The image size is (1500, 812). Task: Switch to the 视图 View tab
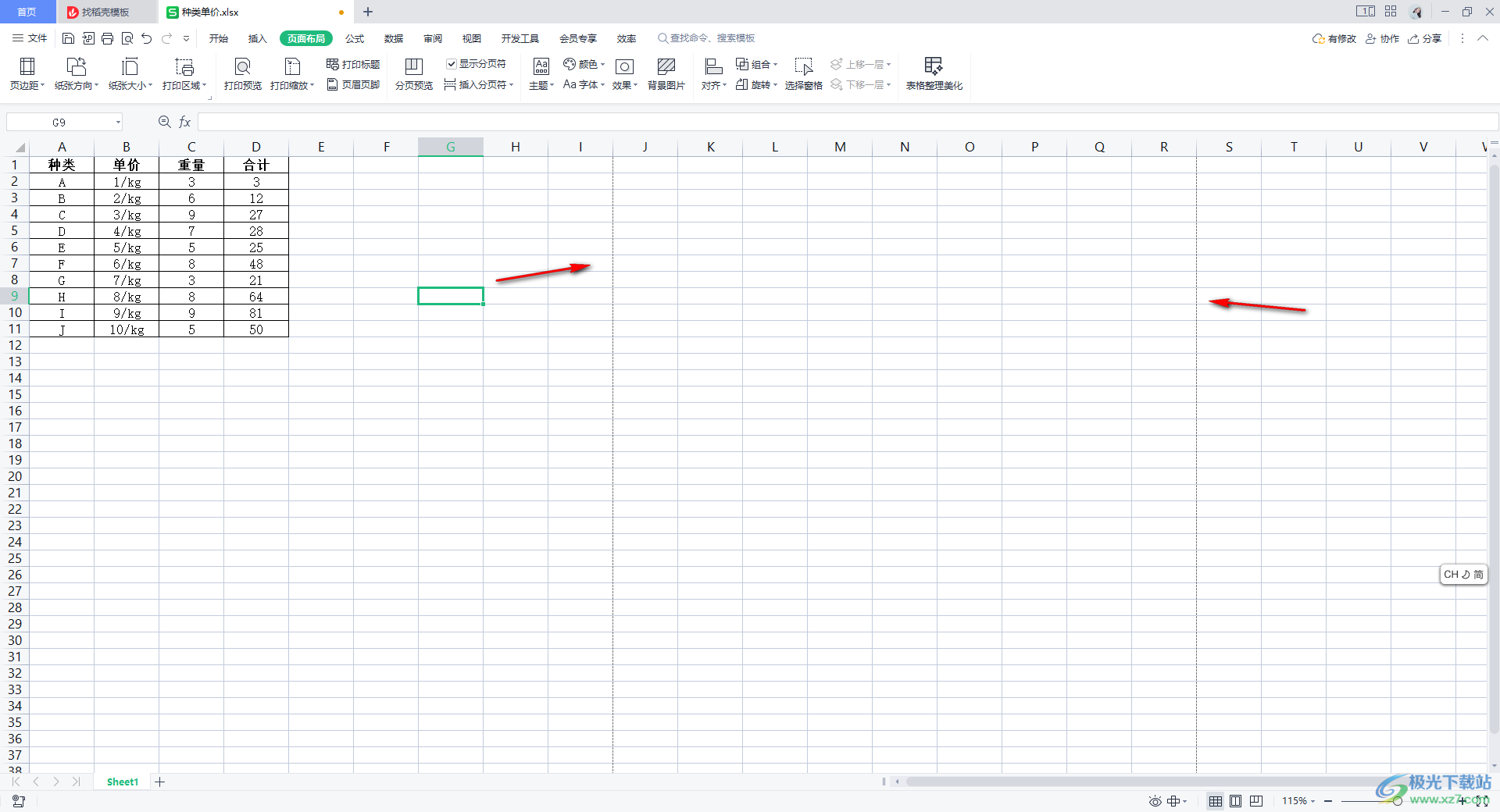pyautogui.click(x=472, y=38)
